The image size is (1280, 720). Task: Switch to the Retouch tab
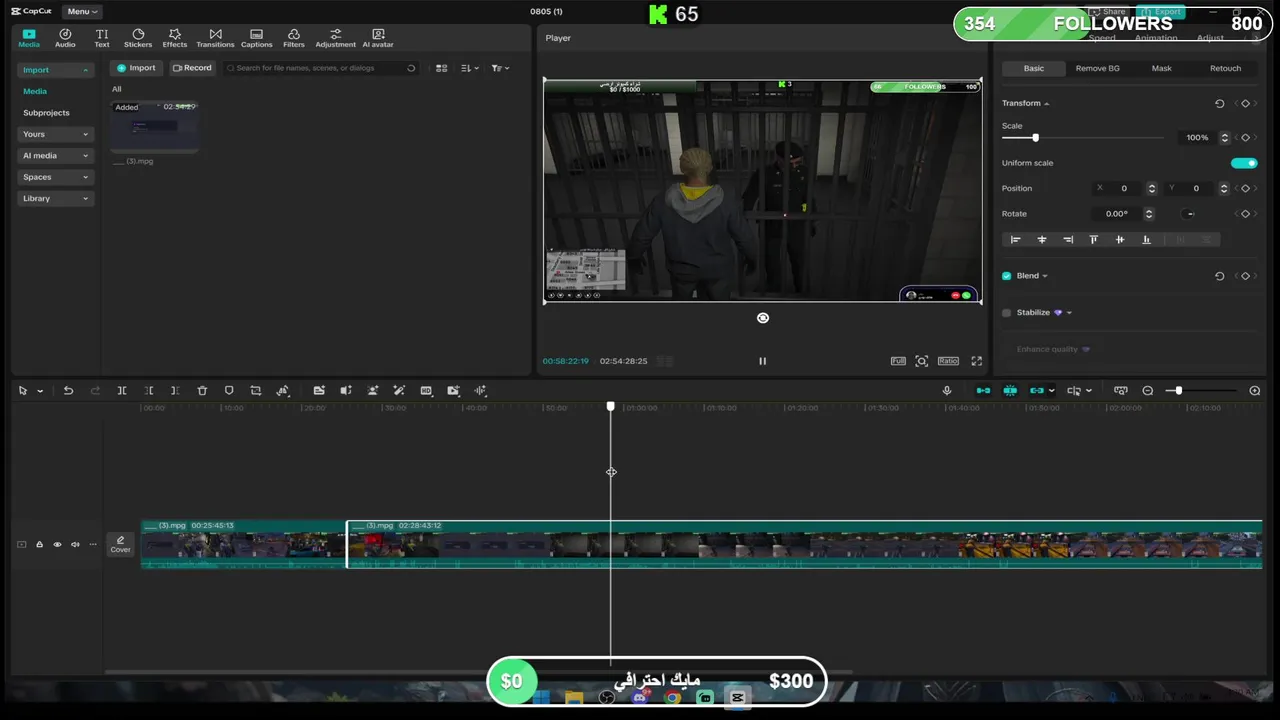tap(1225, 68)
